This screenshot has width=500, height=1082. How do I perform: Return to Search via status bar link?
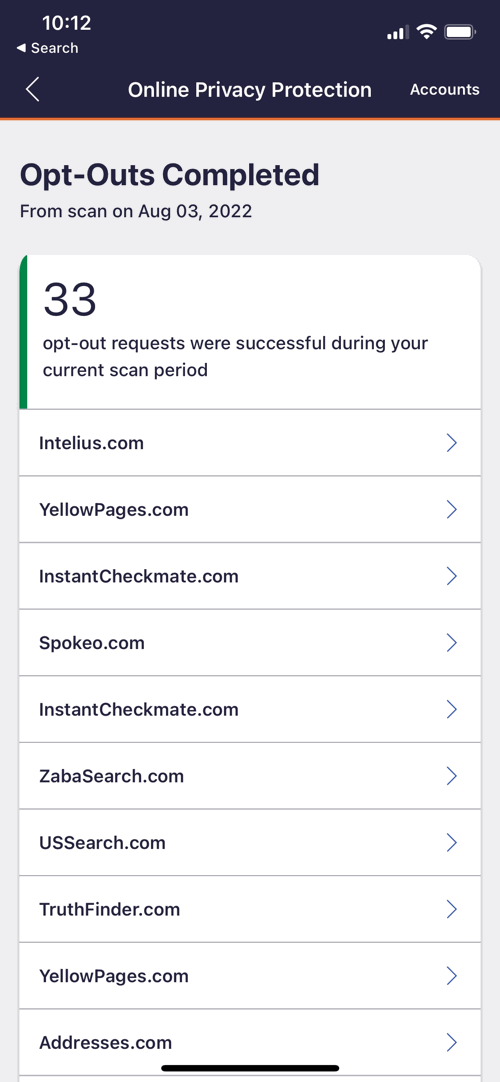(x=48, y=48)
